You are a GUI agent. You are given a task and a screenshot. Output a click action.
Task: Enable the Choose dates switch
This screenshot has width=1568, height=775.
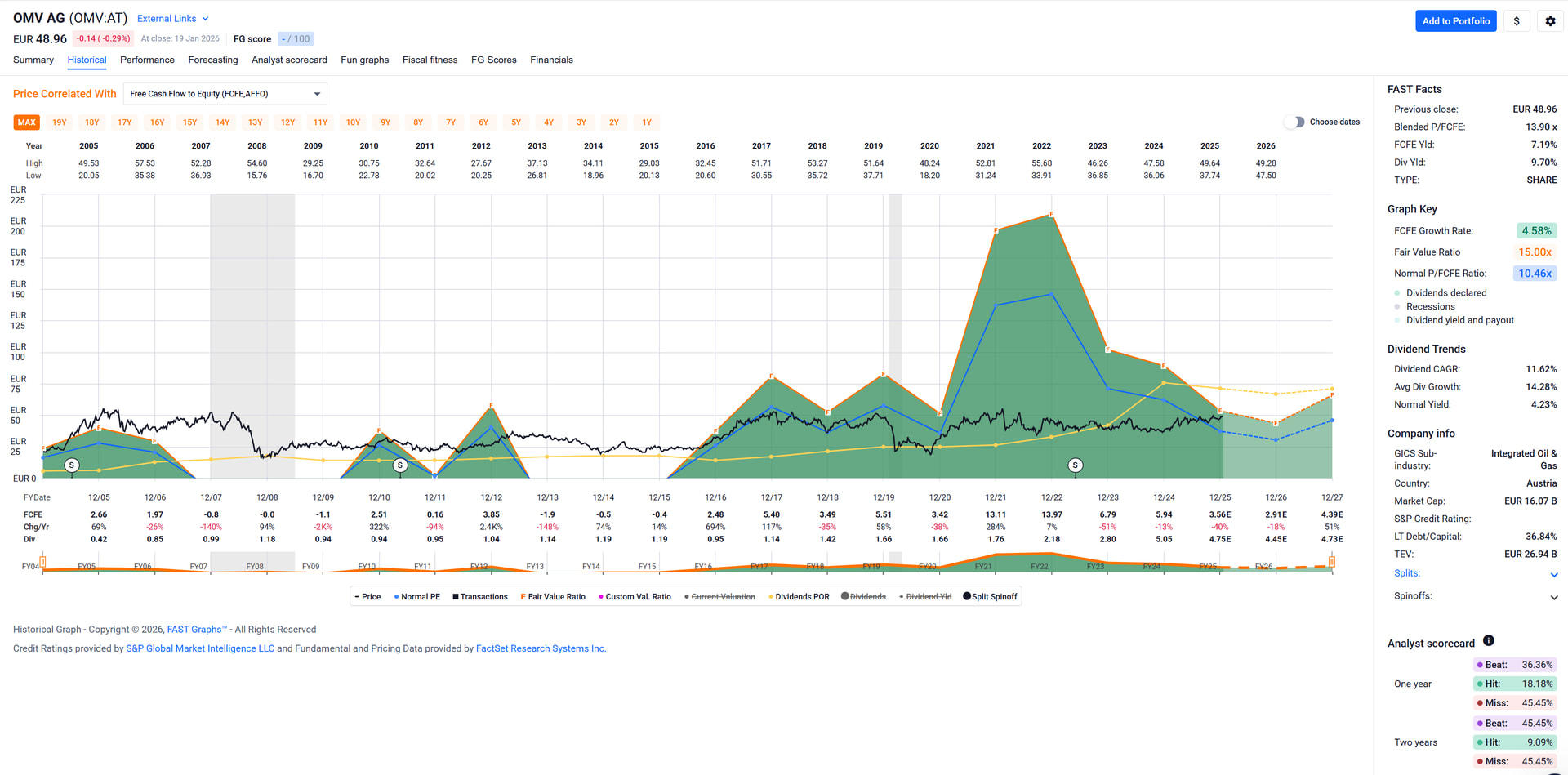[x=1294, y=122]
